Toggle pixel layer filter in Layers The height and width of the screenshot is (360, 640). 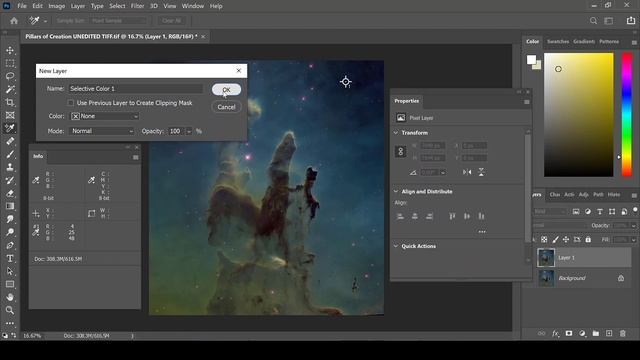tap(576, 211)
